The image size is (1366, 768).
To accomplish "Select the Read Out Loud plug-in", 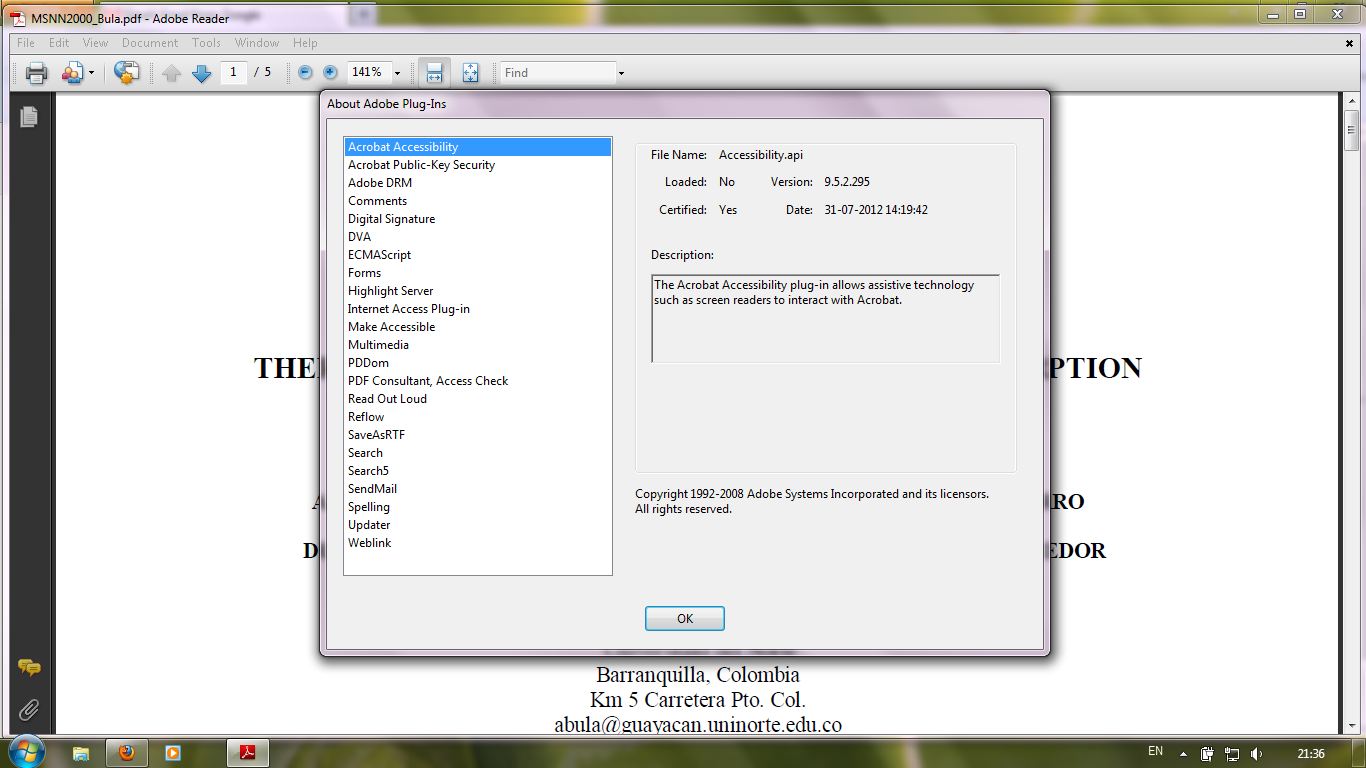I will 387,398.
